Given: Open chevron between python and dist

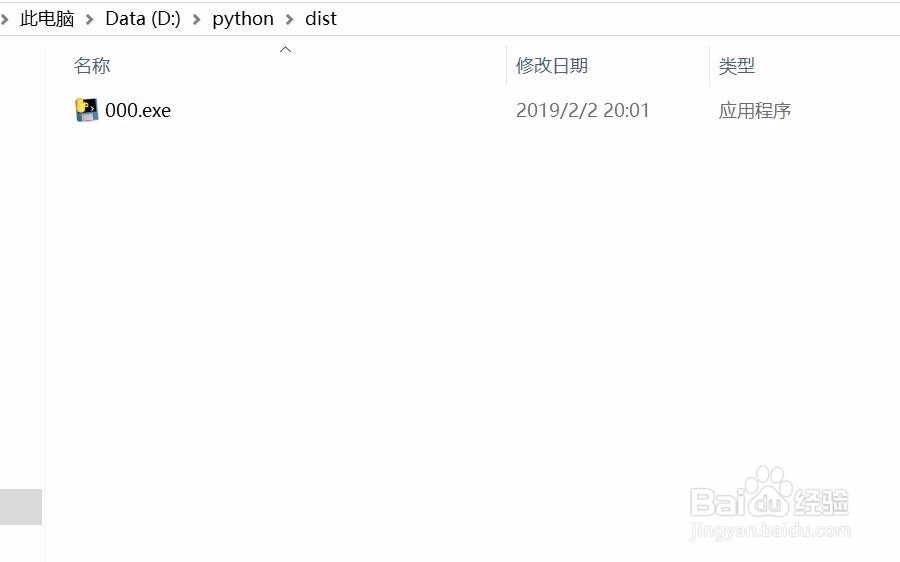Looking at the screenshot, I should tap(290, 19).
